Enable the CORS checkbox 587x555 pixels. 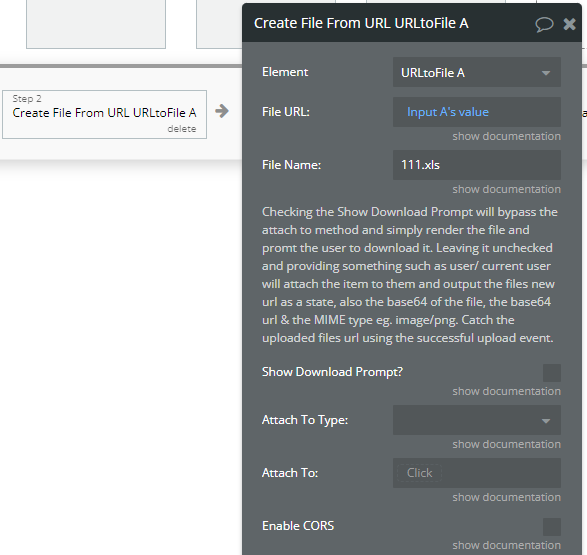552,527
